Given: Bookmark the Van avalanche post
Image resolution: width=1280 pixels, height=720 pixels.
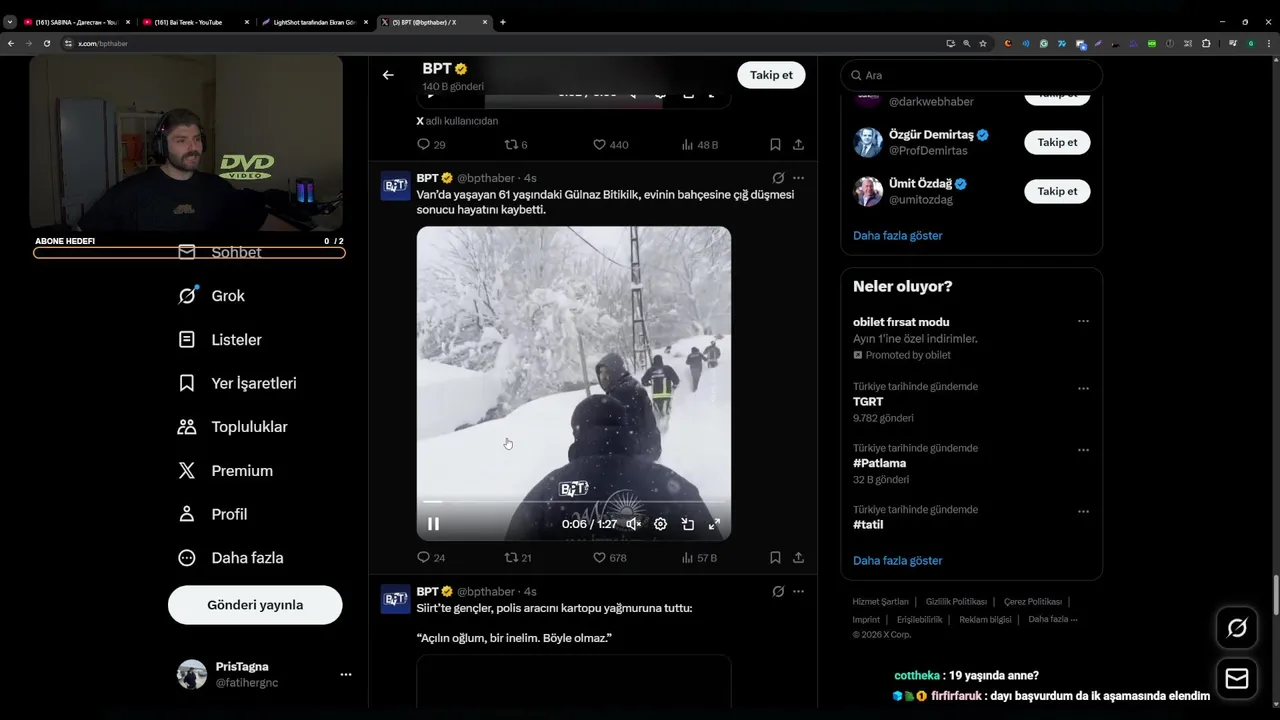Looking at the screenshot, I should tap(775, 558).
